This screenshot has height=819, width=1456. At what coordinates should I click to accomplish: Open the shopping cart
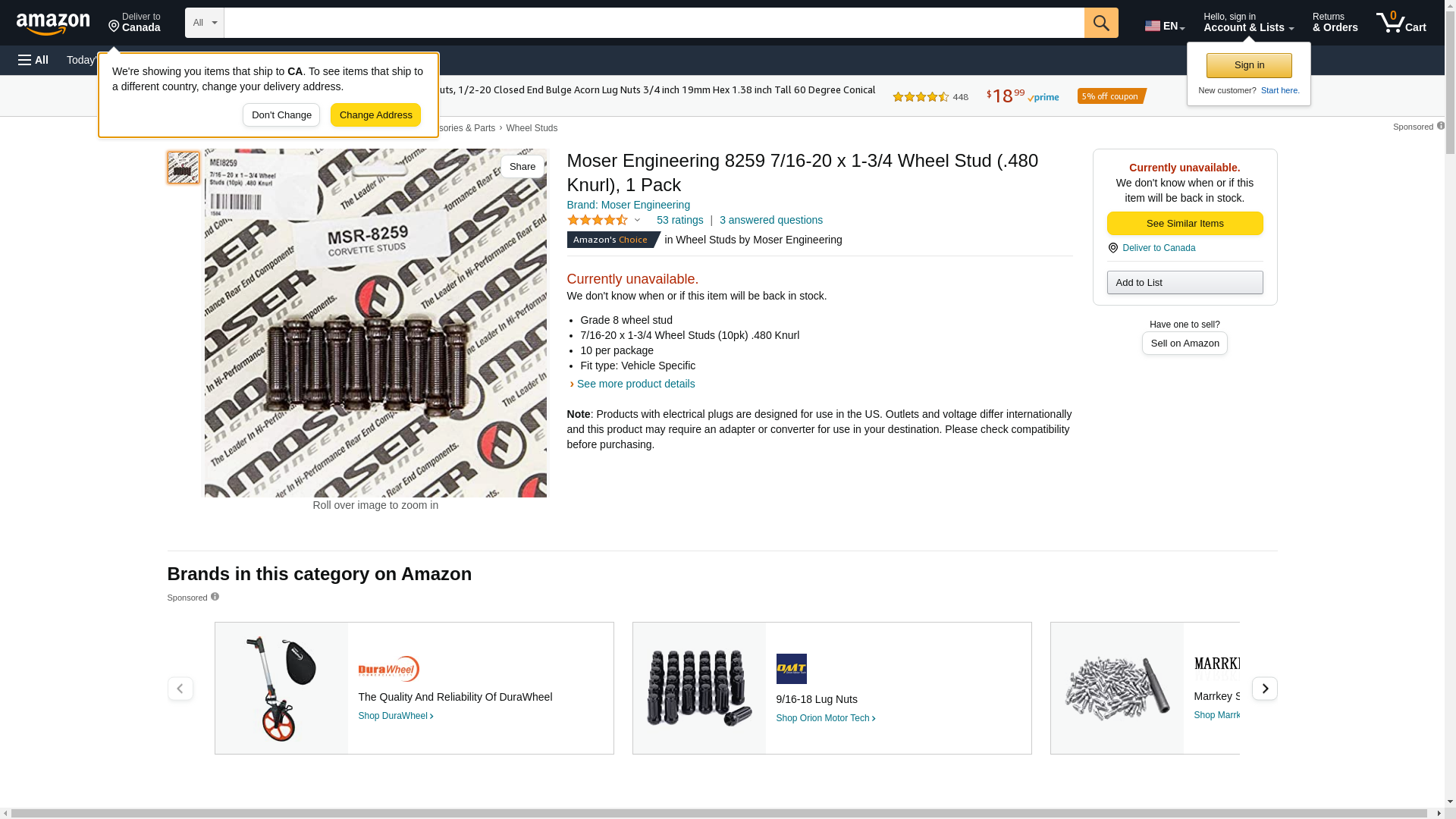click(x=1401, y=23)
